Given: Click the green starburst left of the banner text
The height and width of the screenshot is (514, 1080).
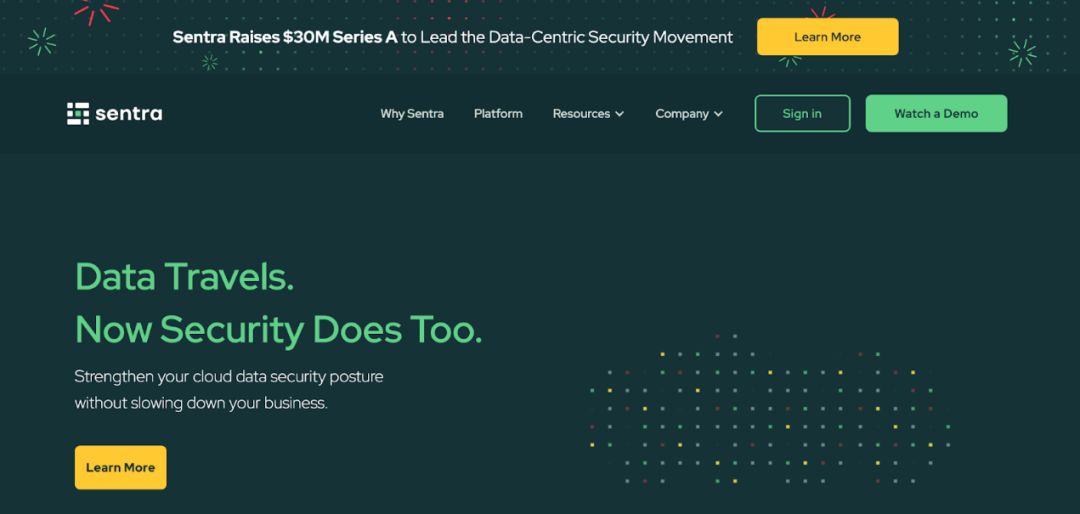Looking at the screenshot, I should tap(41, 41).
